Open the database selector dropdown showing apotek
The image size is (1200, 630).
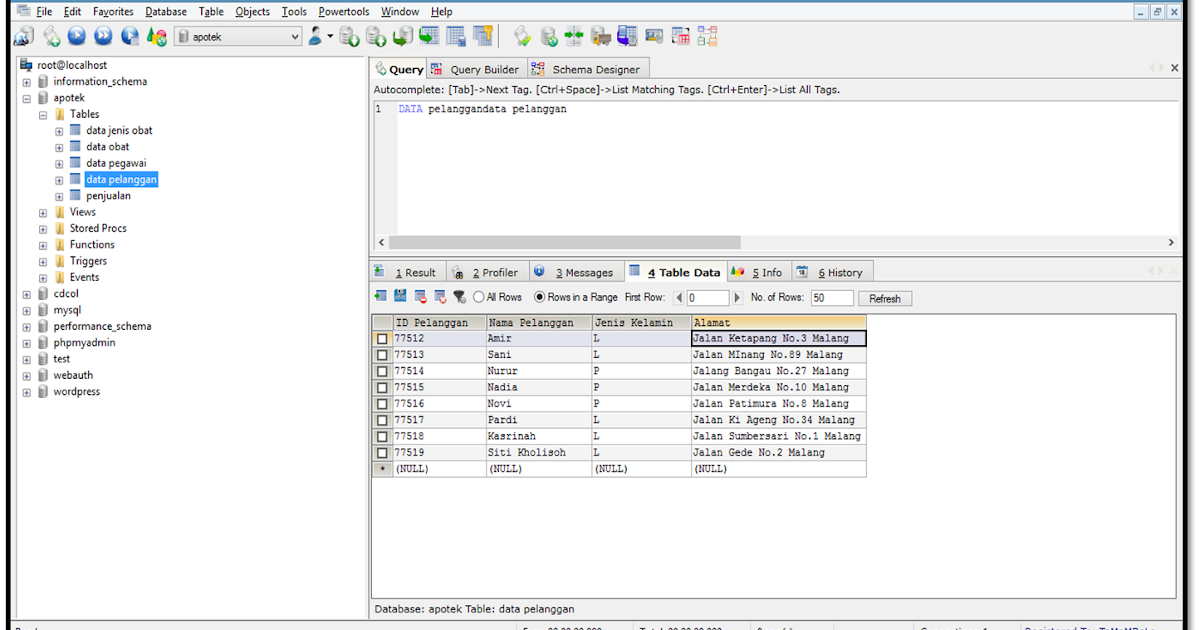297,35
